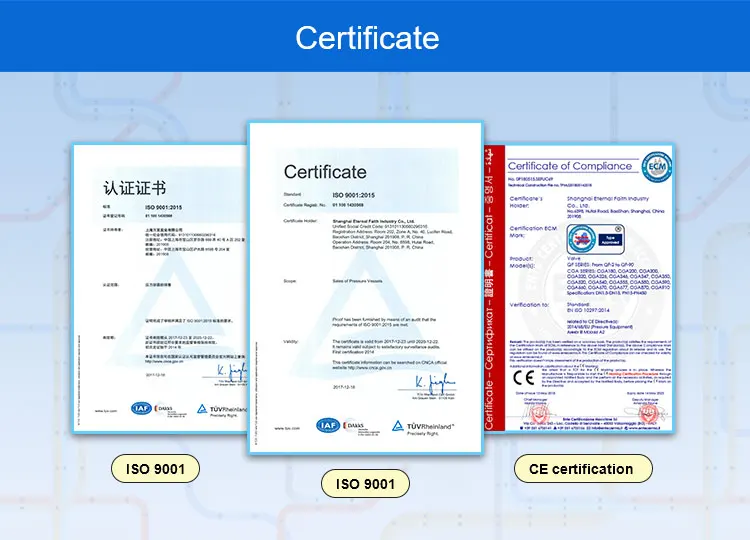
Task: Click the 认证证书 heading on left certificate
Action: click(134, 188)
